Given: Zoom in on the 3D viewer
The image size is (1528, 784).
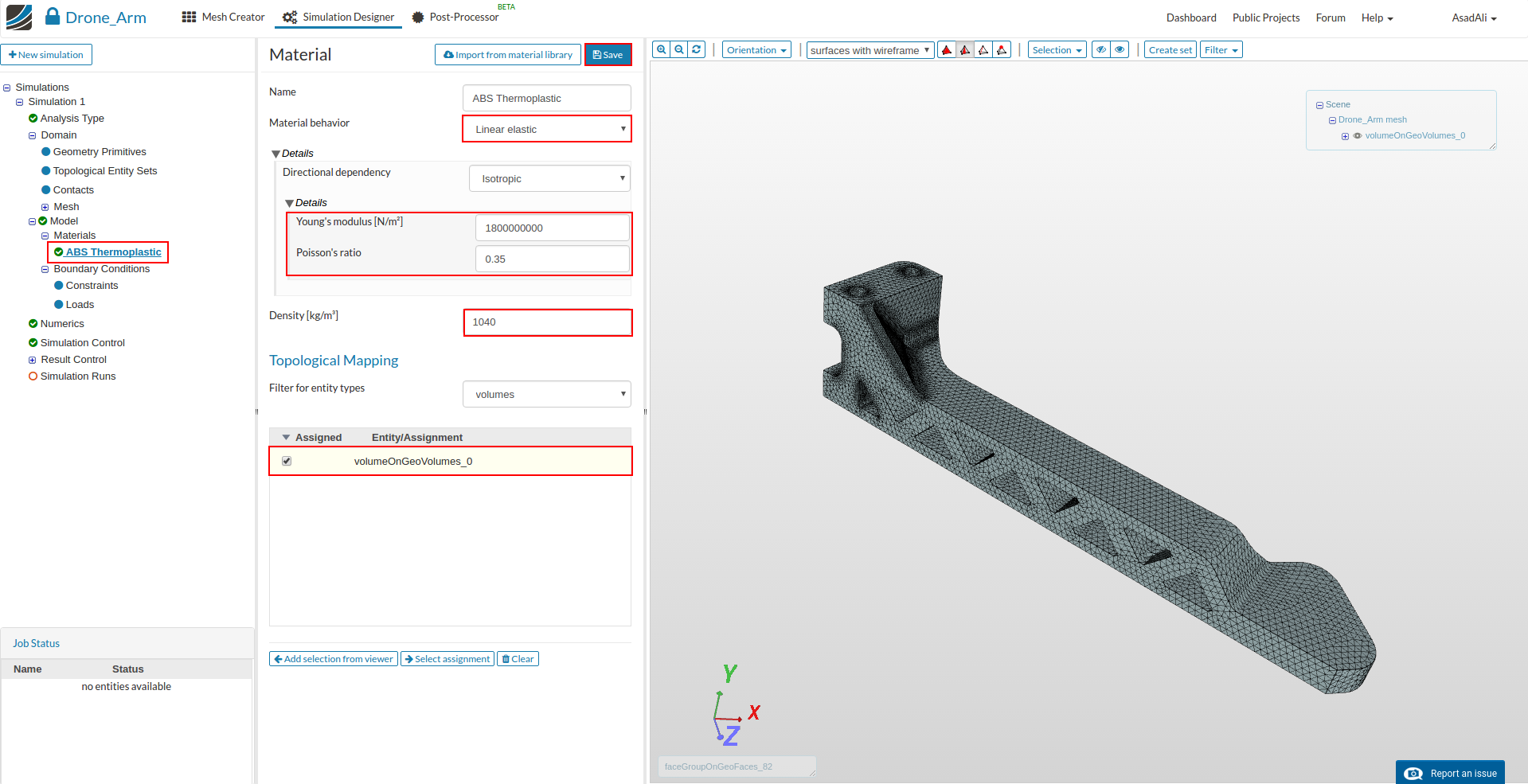Looking at the screenshot, I should point(662,49).
